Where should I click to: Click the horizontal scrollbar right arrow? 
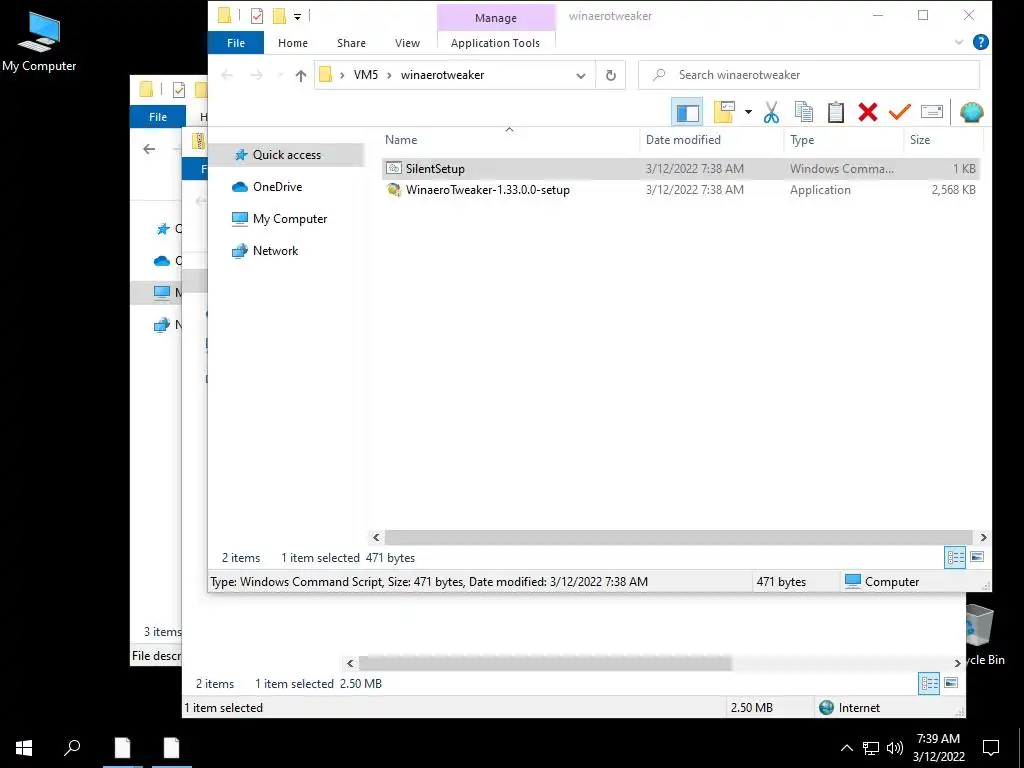[984, 537]
